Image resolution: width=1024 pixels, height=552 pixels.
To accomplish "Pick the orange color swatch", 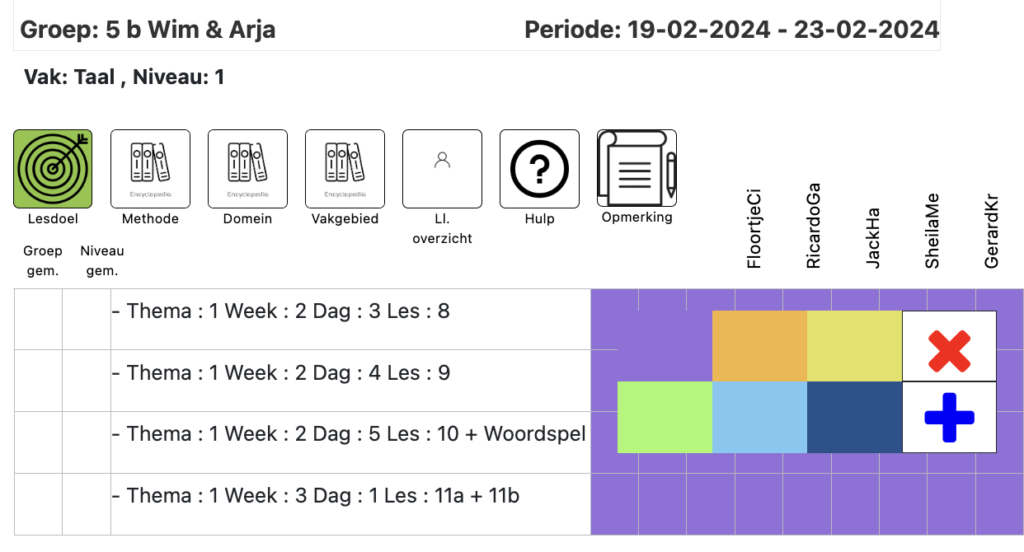I will [x=759, y=346].
